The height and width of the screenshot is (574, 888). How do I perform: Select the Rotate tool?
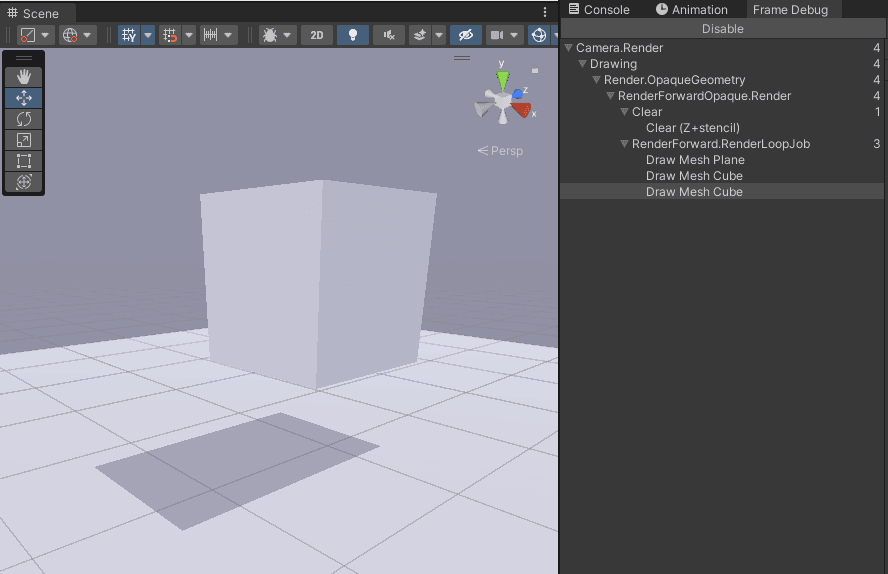coord(24,119)
